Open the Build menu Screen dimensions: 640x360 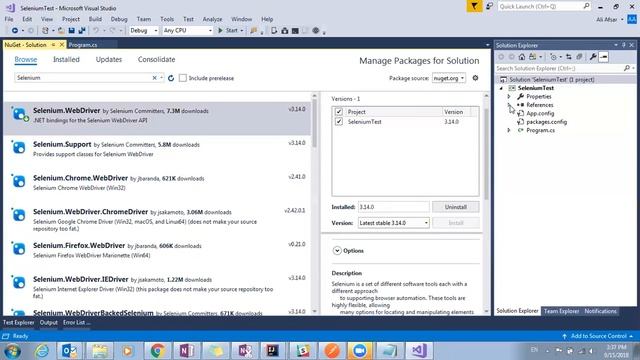(95, 19)
